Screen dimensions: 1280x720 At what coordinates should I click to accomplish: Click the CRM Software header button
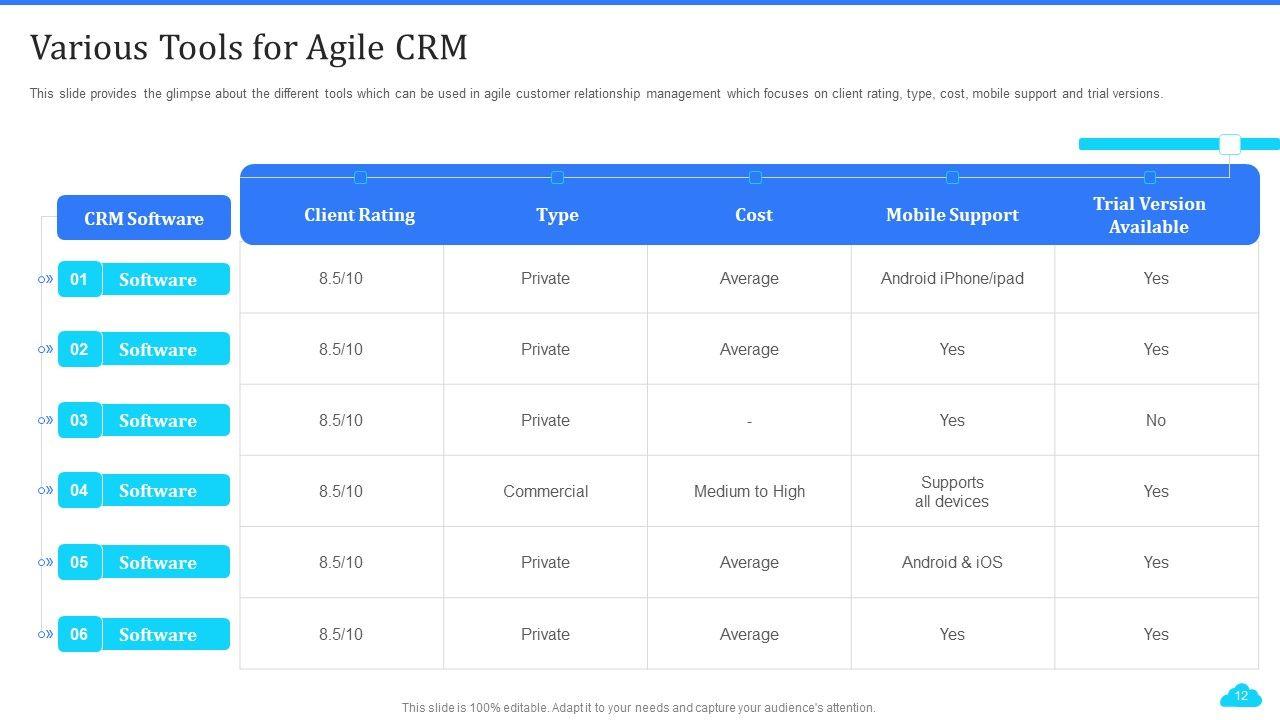click(144, 218)
